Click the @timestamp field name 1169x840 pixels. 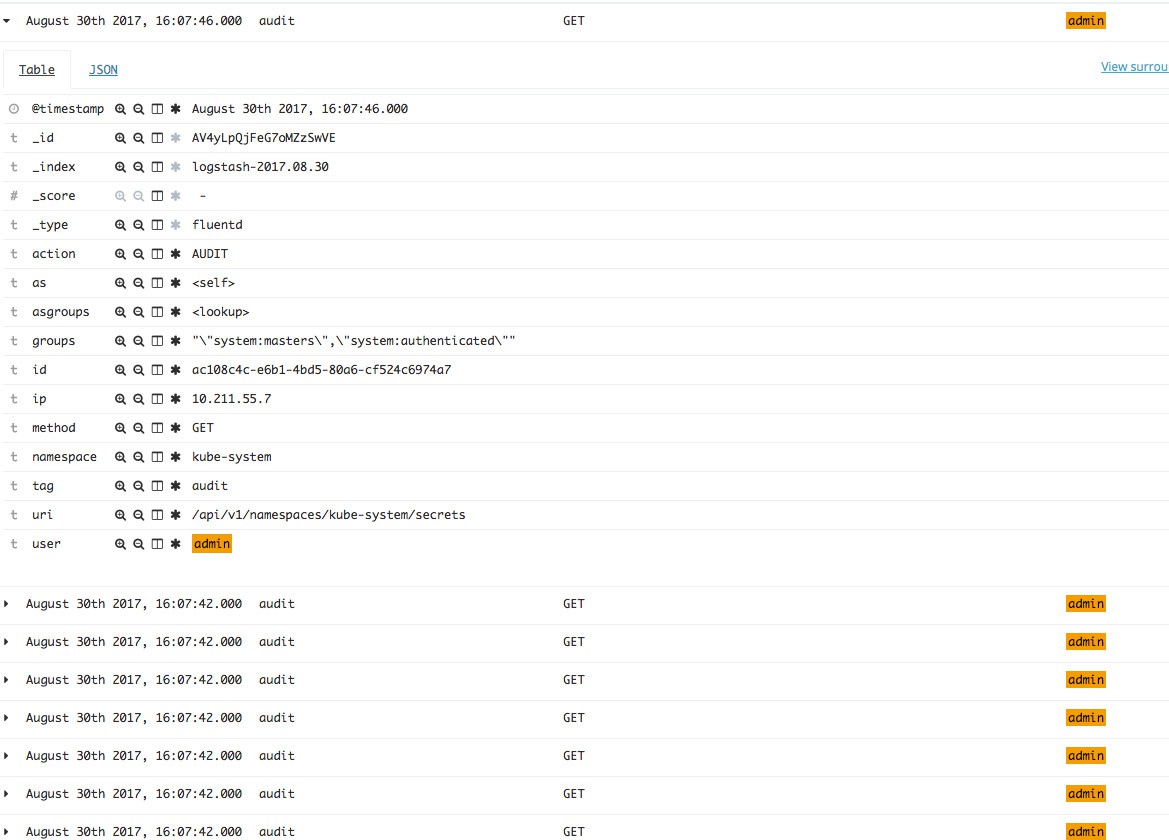(68, 109)
